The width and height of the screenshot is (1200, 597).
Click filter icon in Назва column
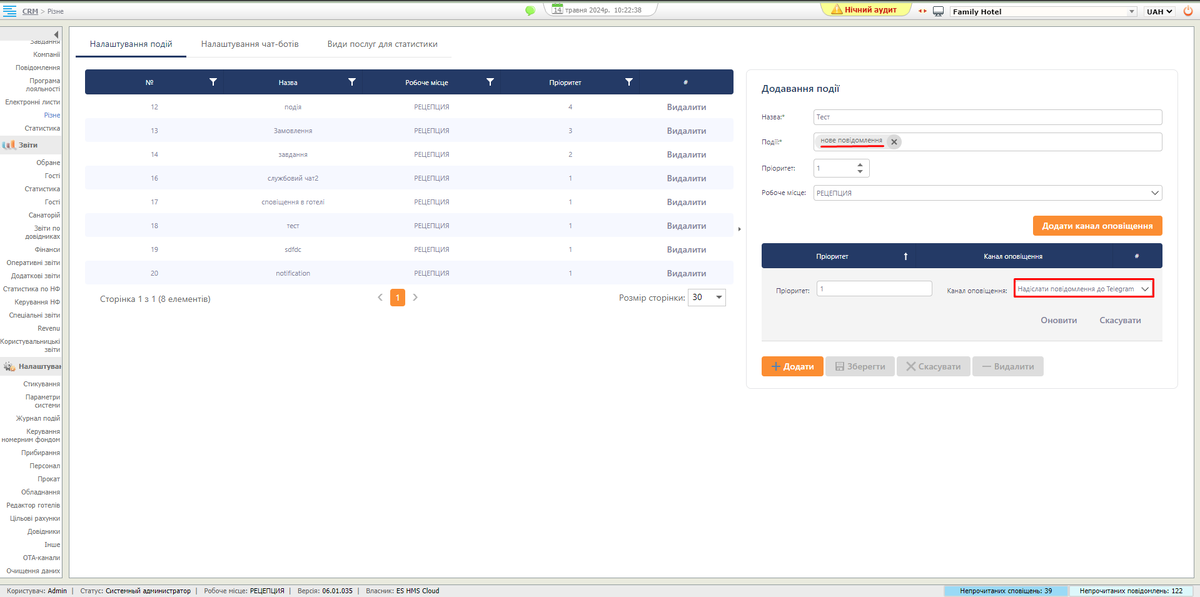[352, 82]
